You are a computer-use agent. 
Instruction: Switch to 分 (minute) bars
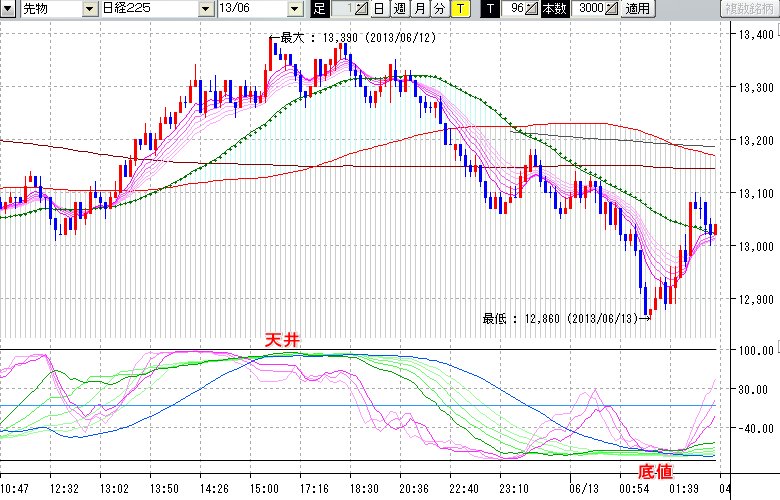pyautogui.click(x=439, y=9)
